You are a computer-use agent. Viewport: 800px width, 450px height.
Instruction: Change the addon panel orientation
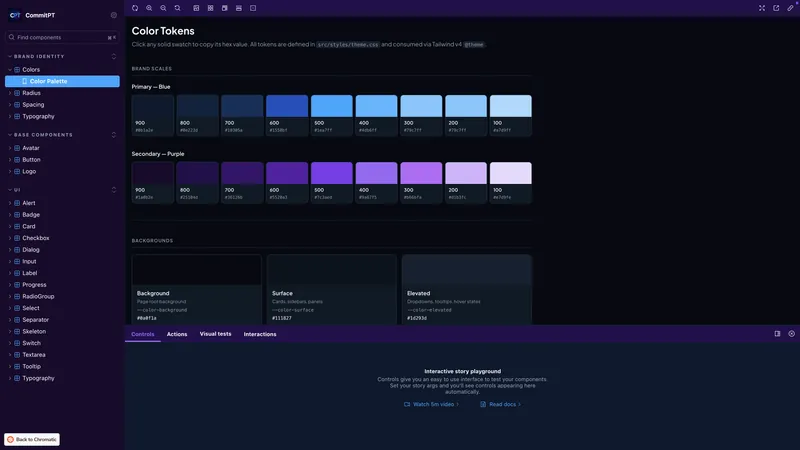[x=777, y=334]
